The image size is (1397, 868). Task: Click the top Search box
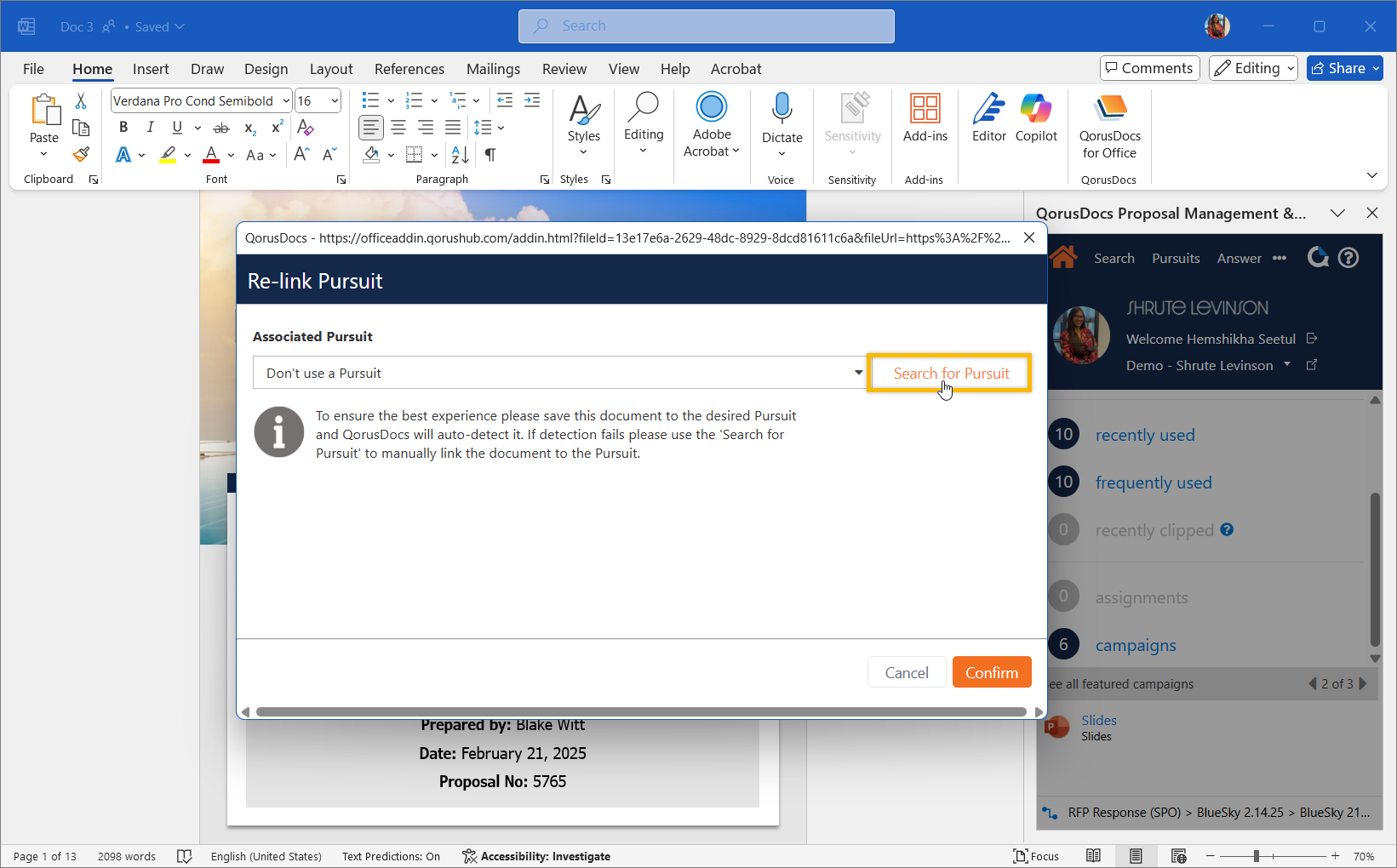706,26
